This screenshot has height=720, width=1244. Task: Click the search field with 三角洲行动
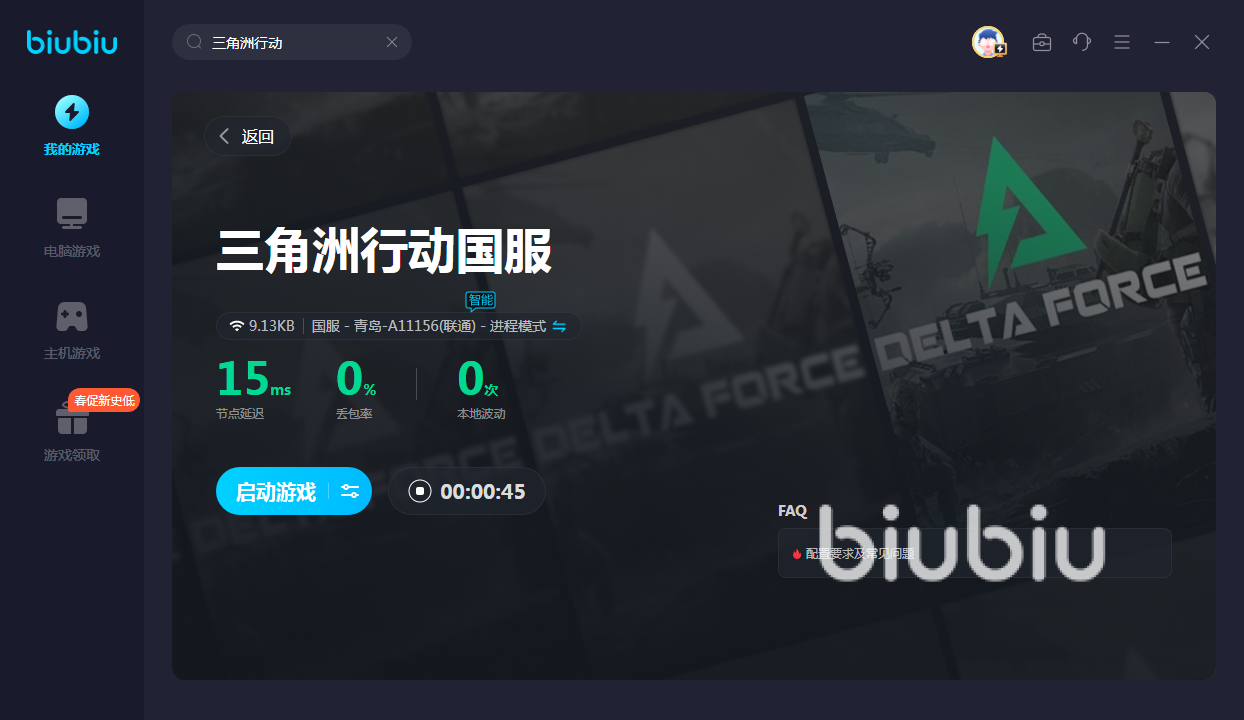pyautogui.click(x=292, y=42)
